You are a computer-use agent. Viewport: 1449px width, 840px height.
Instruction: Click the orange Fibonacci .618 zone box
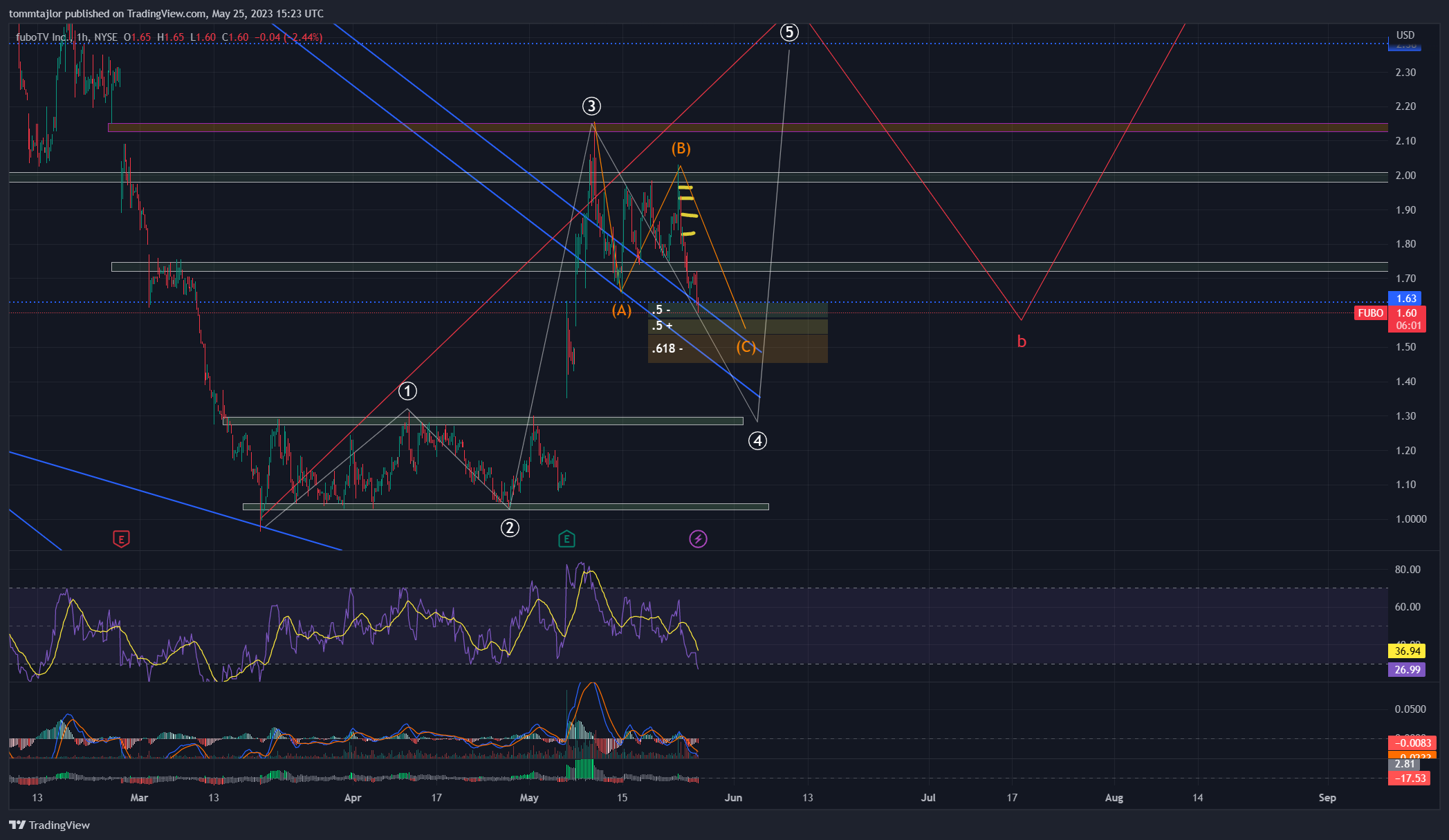point(737,348)
